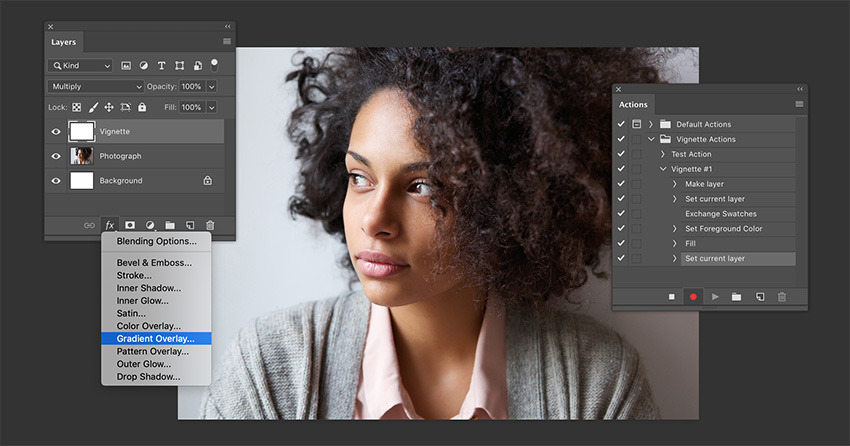
Task: Toggle checkmark for Vignette Actions
Action: click(621, 139)
